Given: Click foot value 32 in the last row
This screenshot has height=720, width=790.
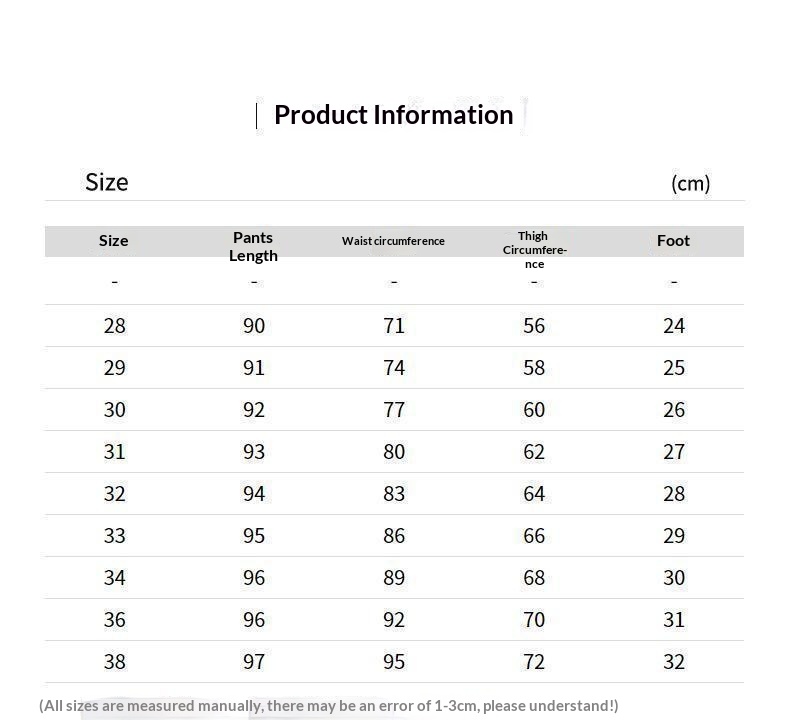Looking at the screenshot, I should [x=674, y=662].
